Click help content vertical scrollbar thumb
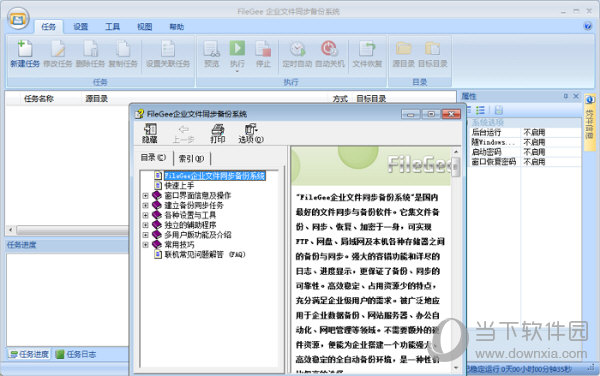Image resolution: width=600 pixels, height=376 pixels. 456,166
